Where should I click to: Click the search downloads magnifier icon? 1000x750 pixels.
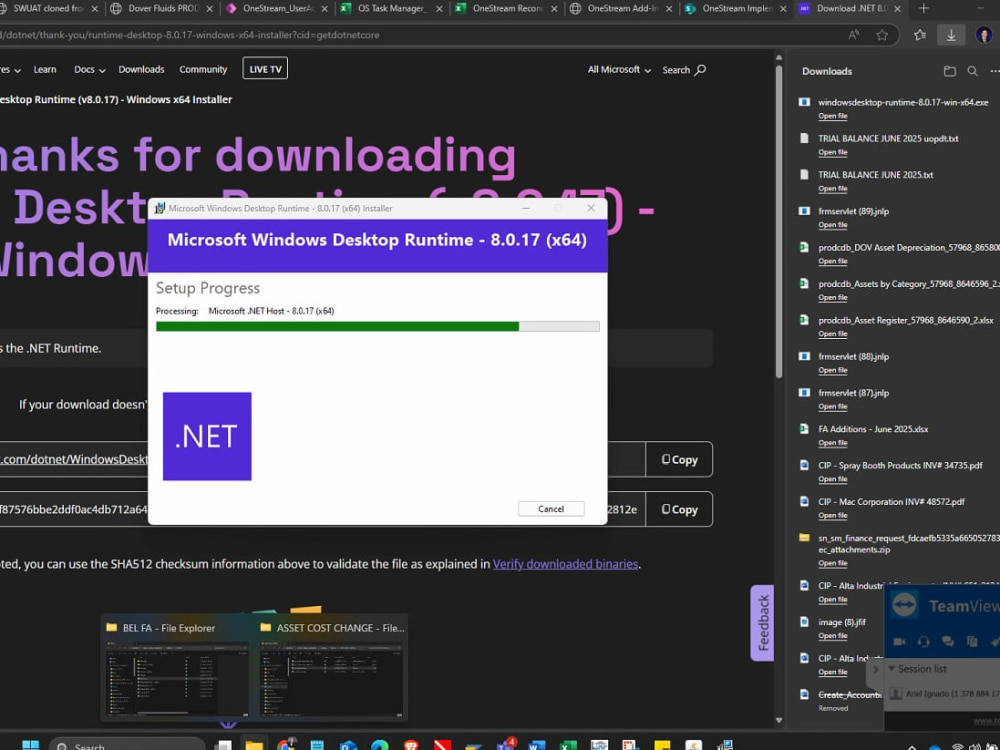[x=973, y=71]
